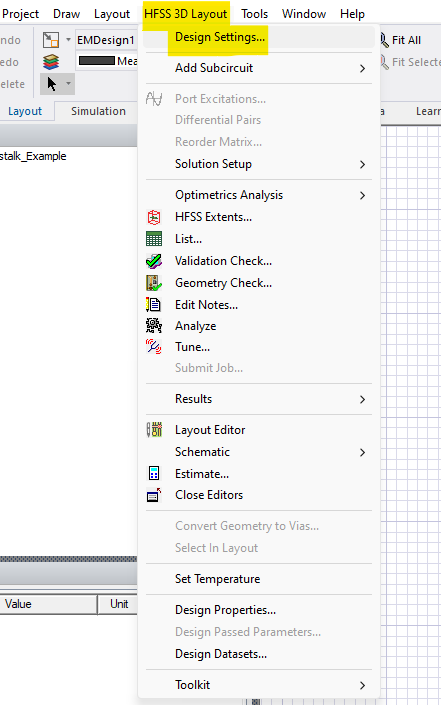
Task: Open the Tools menu
Action: pyautogui.click(x=254, y=14)
